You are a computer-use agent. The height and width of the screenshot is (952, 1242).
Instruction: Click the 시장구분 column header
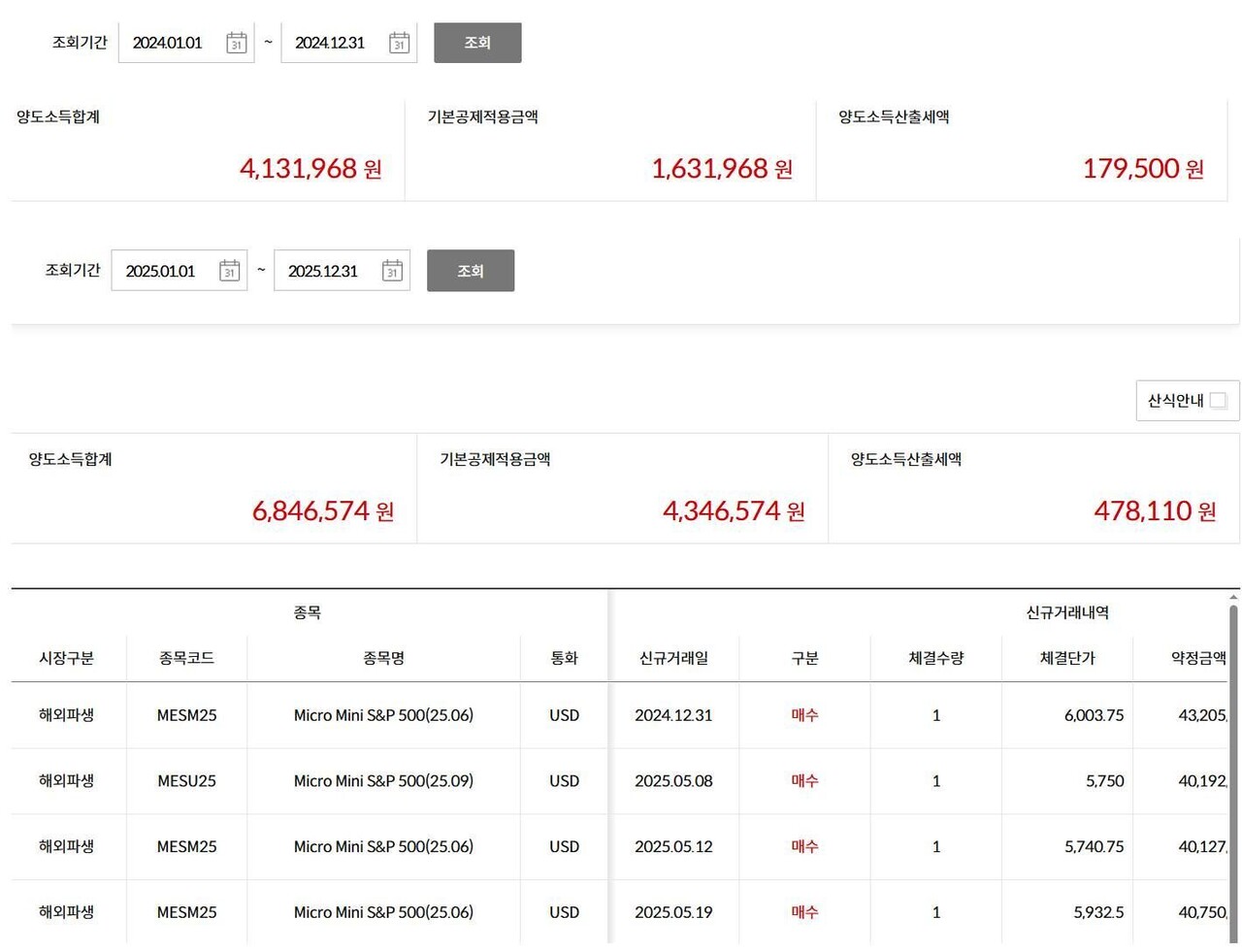66,658
